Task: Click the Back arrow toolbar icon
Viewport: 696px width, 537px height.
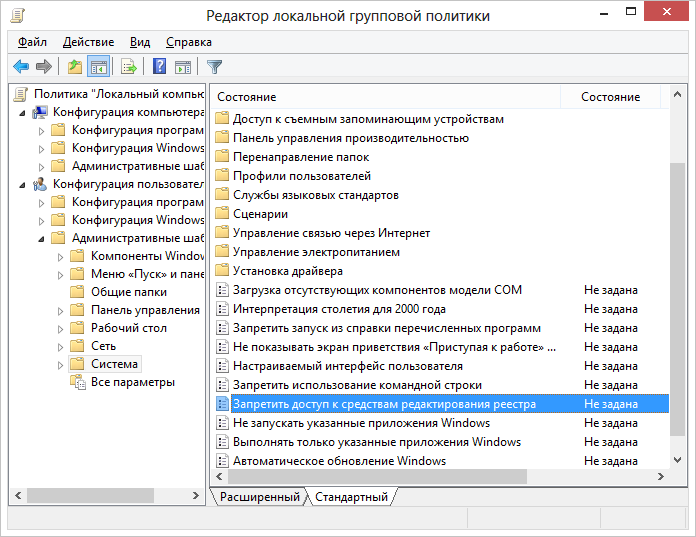Action: point(20,67)
